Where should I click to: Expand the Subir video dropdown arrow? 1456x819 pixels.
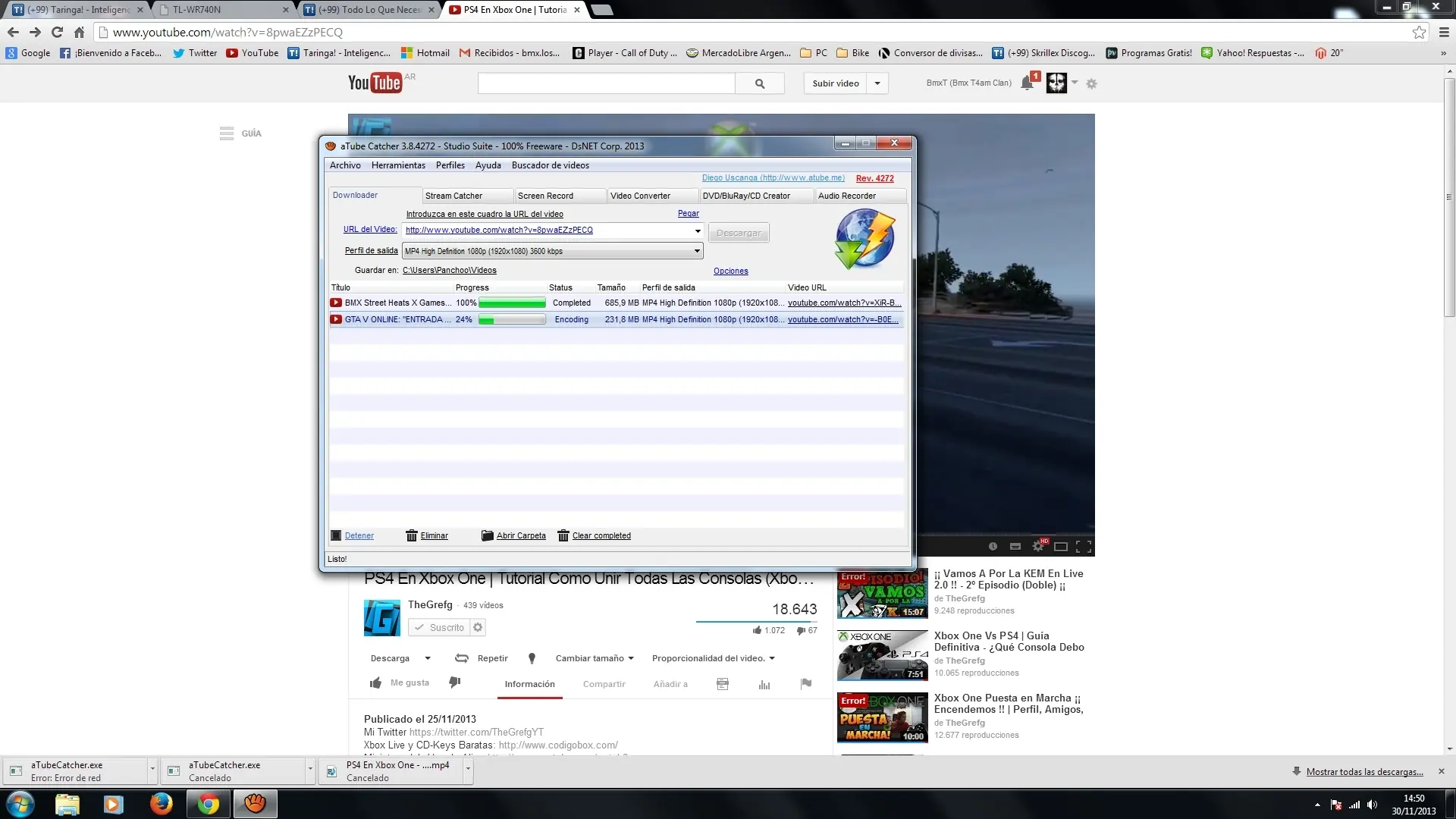coord(877,83)
